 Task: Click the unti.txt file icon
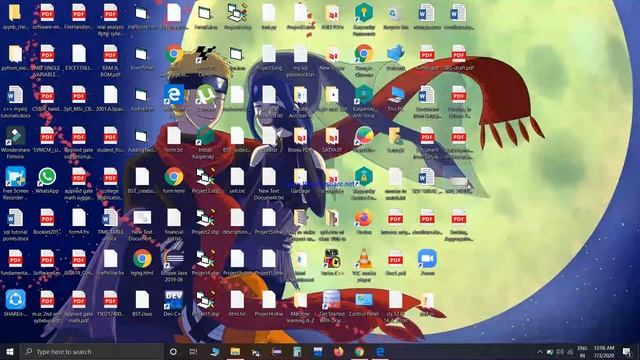(237, 180)
